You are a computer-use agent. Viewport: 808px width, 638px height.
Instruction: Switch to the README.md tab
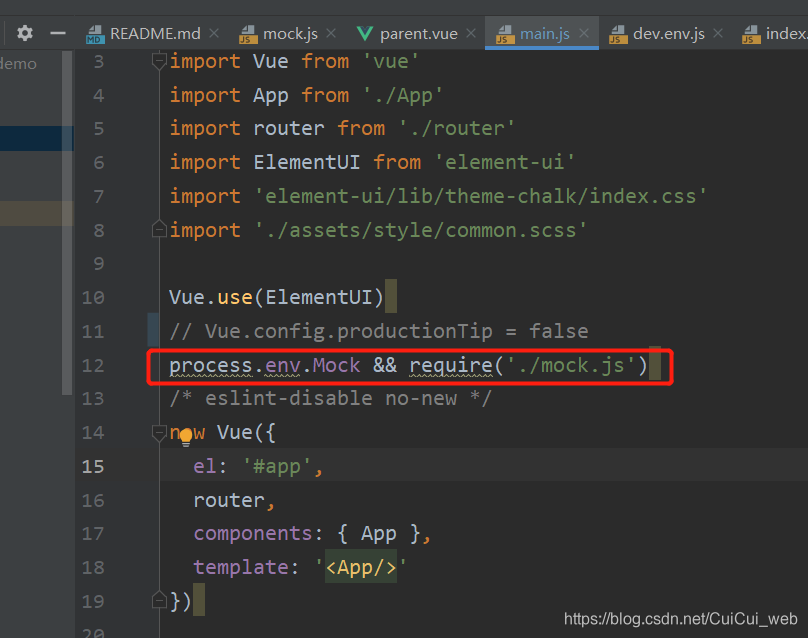[155, 34]
